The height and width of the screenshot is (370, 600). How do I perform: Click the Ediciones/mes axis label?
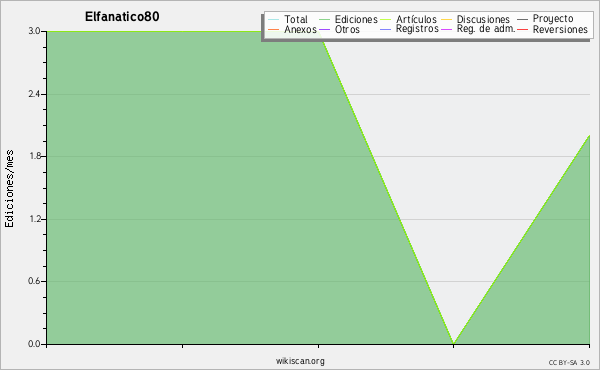[9, 189]
